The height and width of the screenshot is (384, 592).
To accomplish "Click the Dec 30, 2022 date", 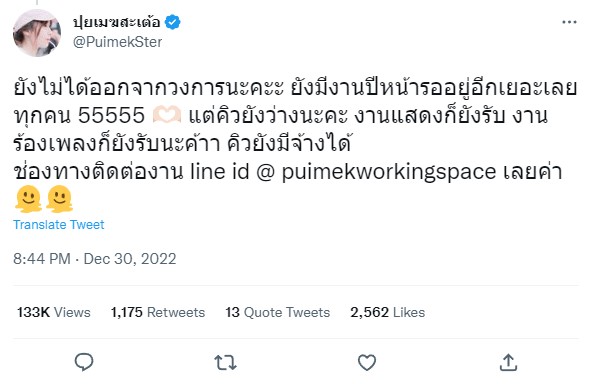I will click(130, 259).
